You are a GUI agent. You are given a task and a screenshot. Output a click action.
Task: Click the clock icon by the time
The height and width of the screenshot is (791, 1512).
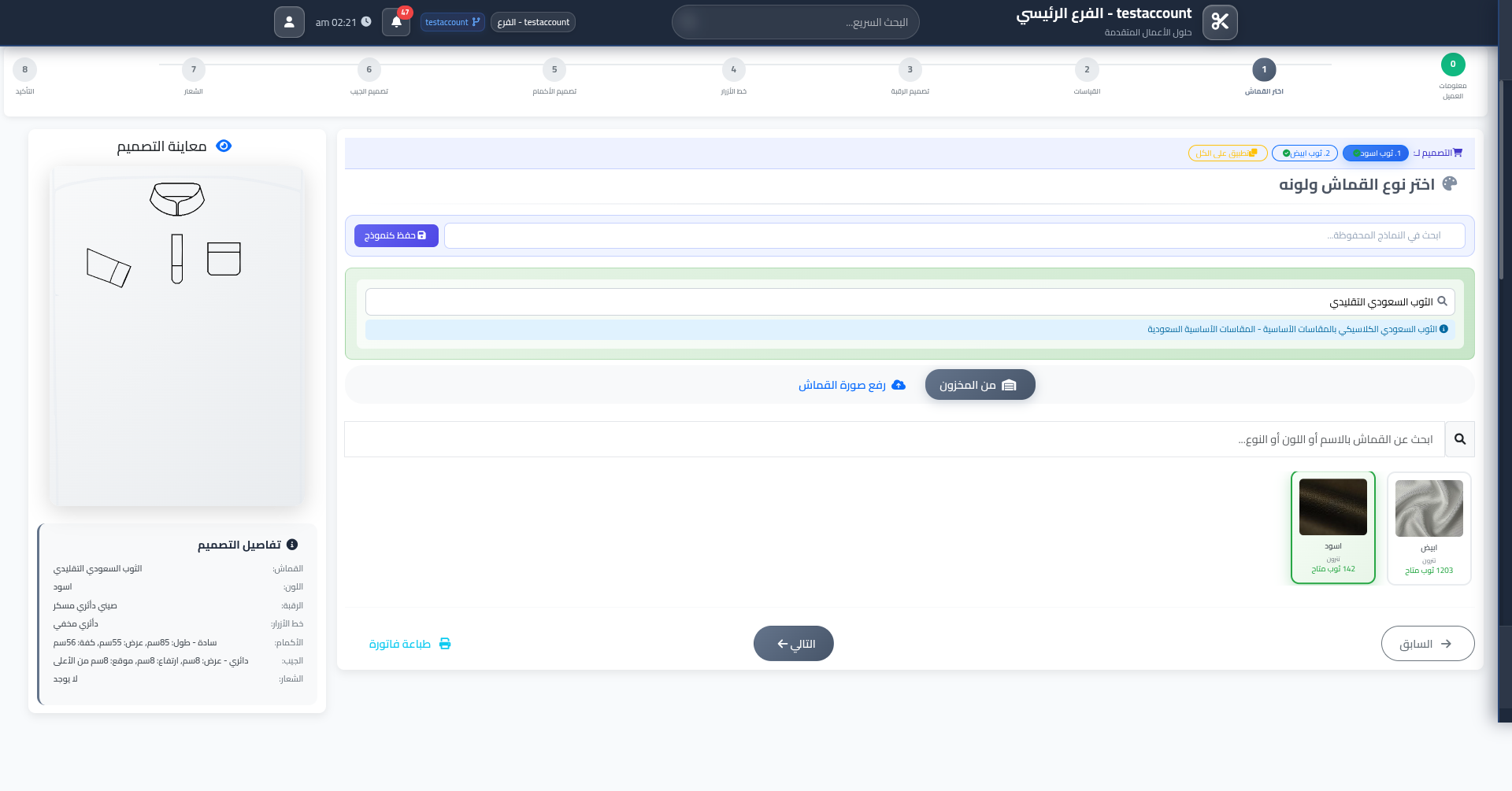point(366,22)
